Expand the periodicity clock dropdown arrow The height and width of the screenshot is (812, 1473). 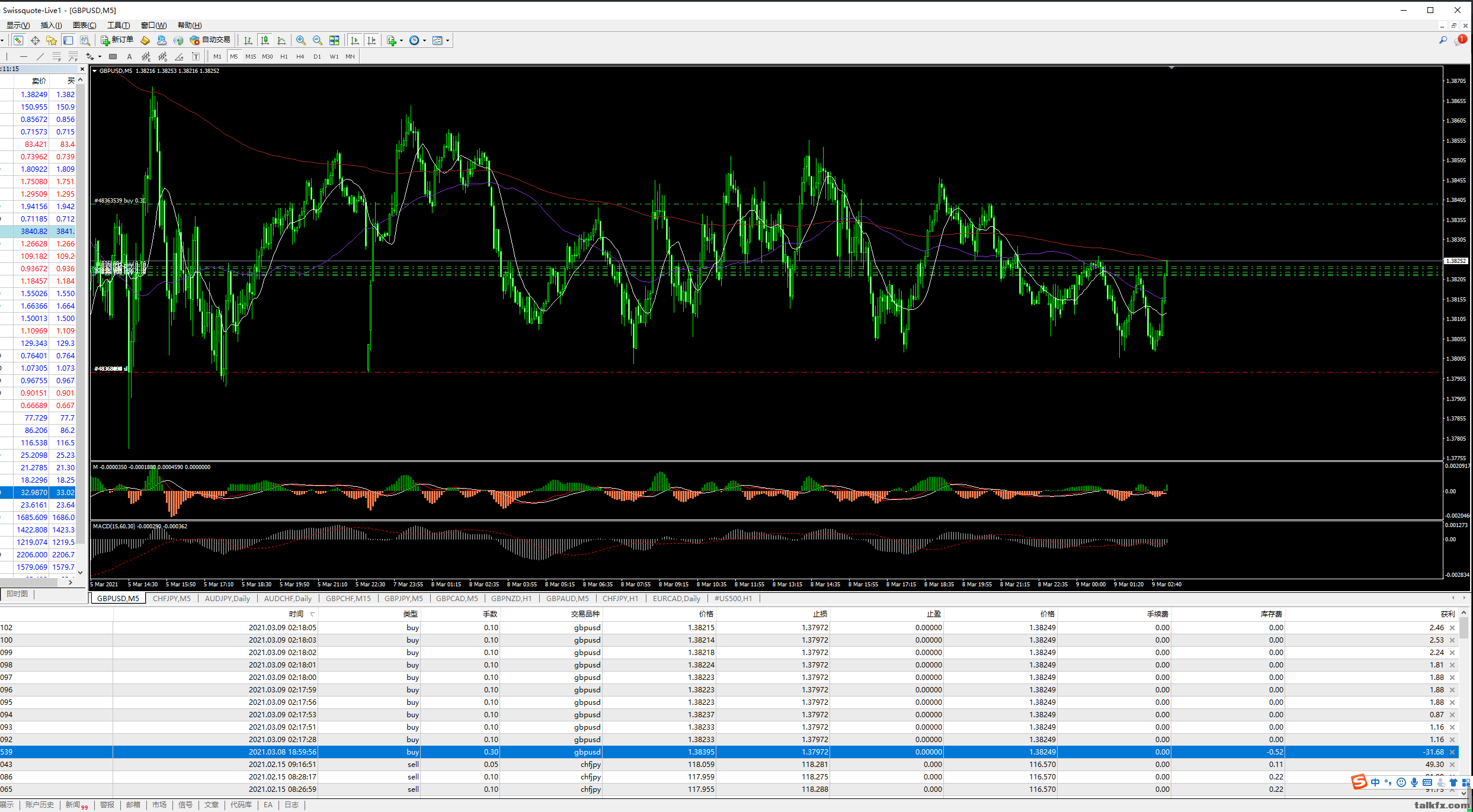point(424,40)
